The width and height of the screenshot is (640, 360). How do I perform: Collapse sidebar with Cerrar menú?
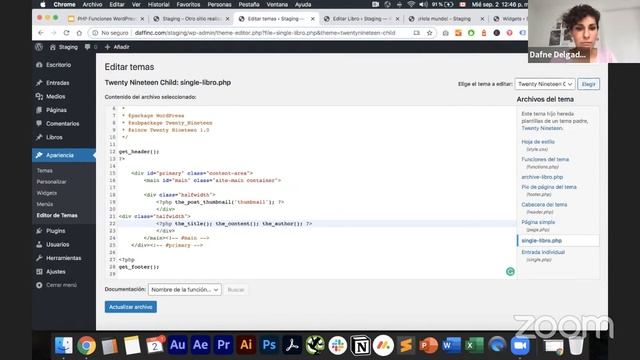click(61, 285)
